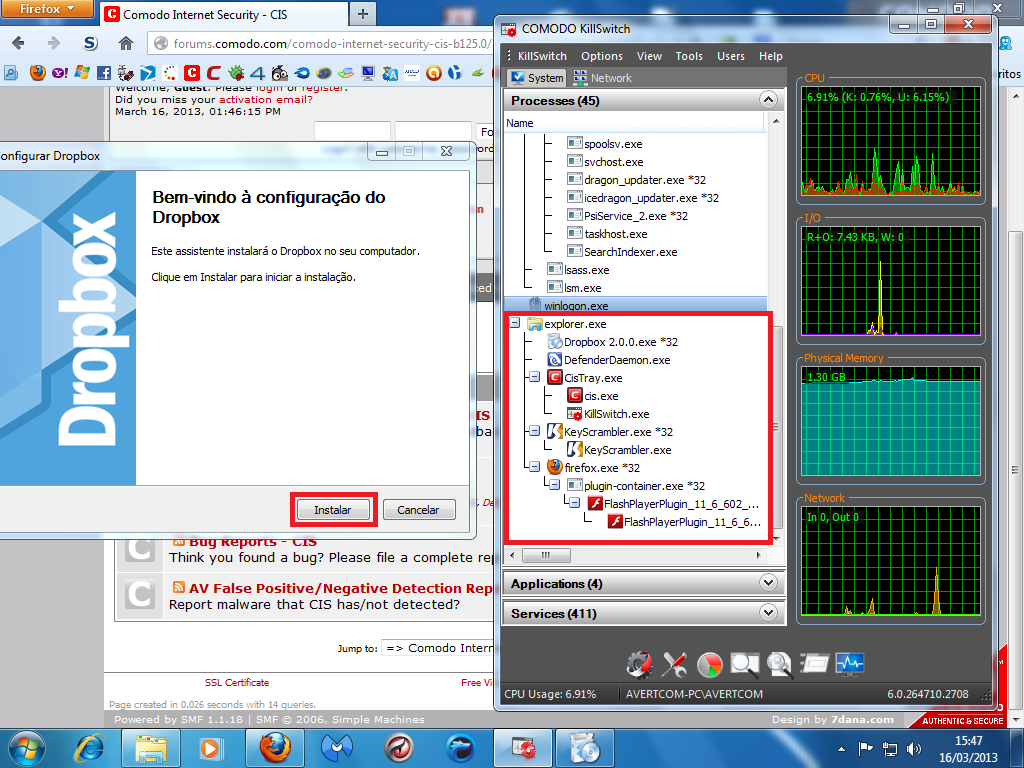This screenshot has height=768, width=1024.
Task: Open Windows Media Player from the taskbar
Action: pyautogui.click(x=211, y=748)
